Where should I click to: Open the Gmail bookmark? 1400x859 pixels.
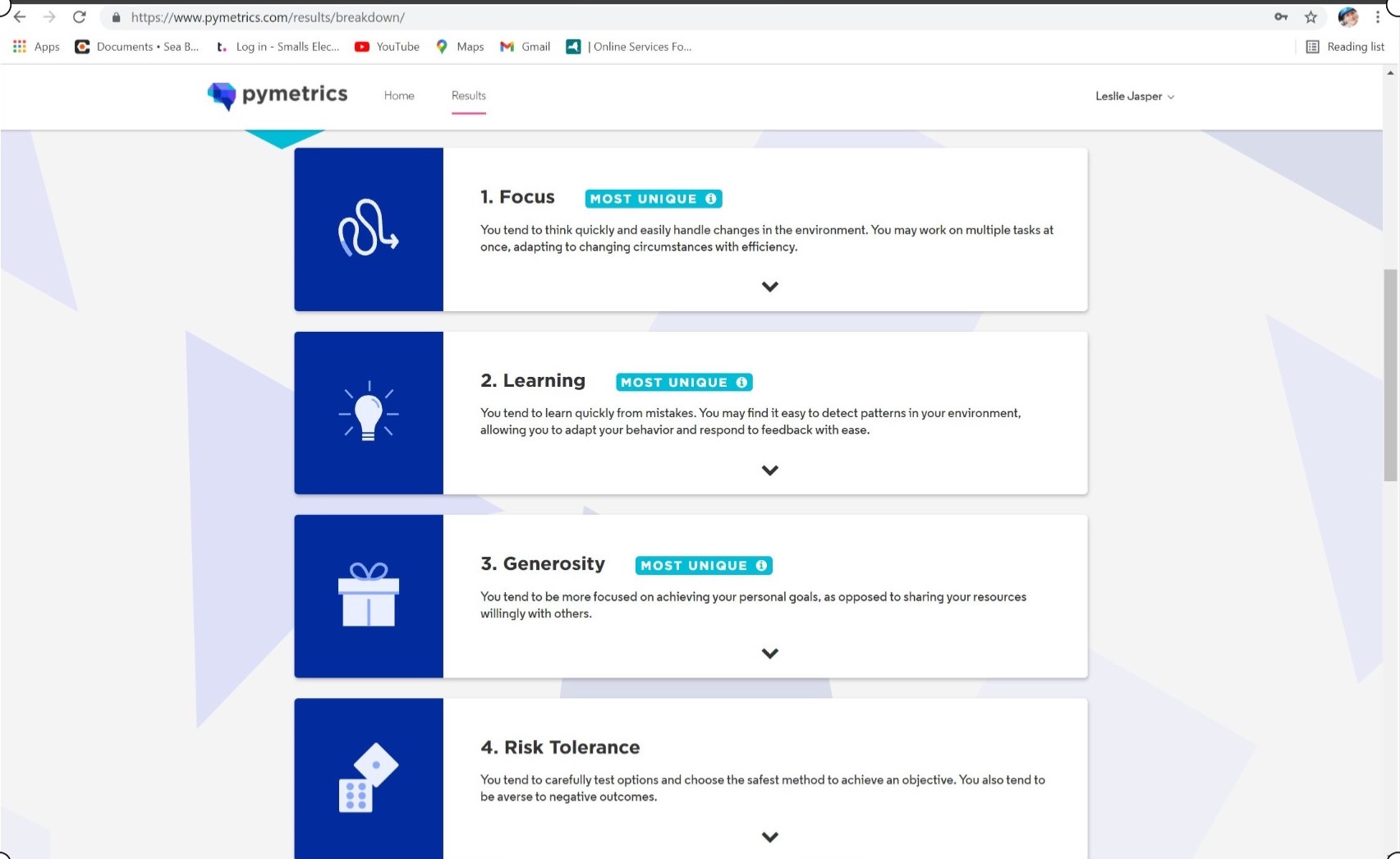pos(526,47)
